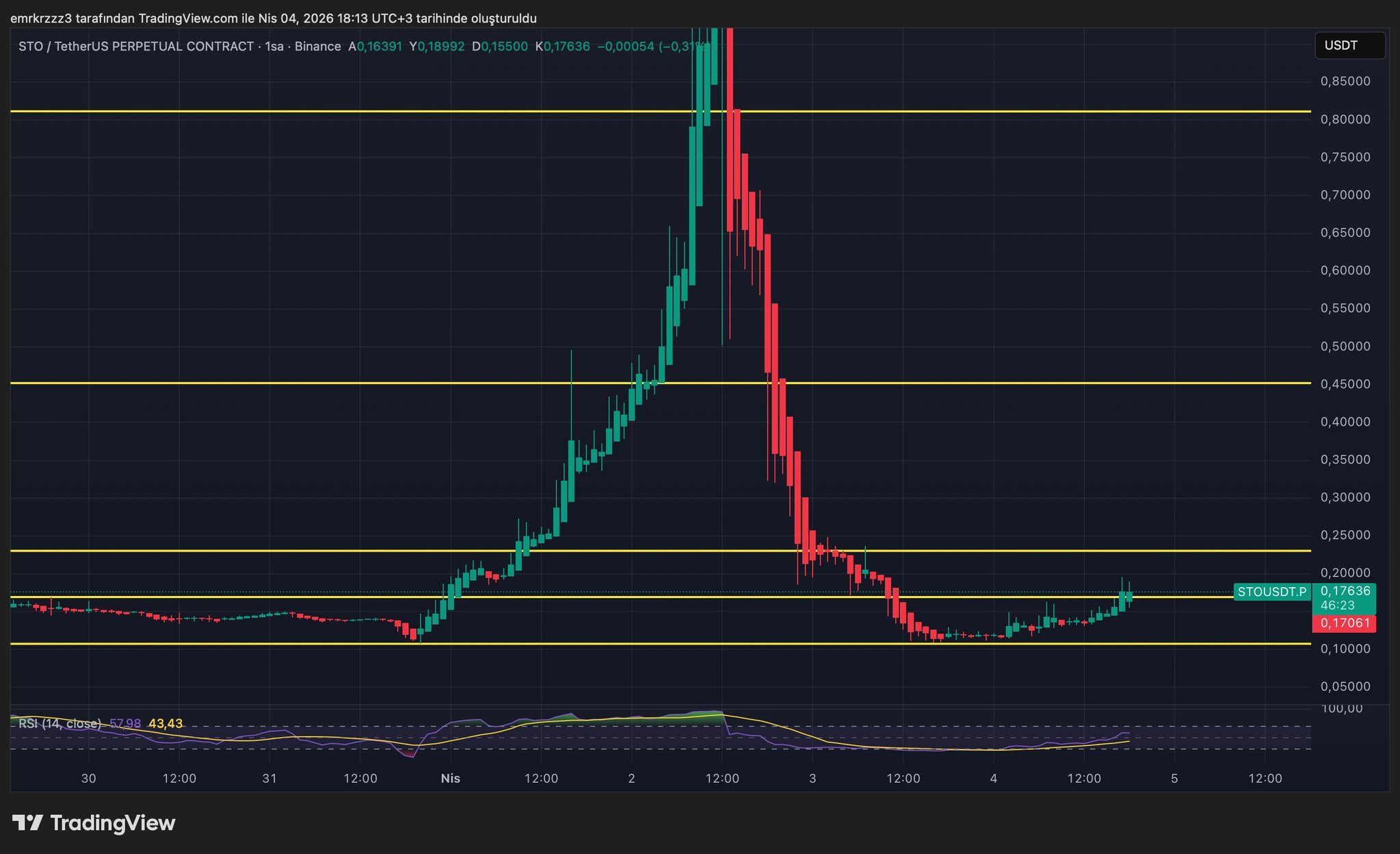Click the purple 57,98 RSI value
This screenshot has width=1400, height=854.
(x=125, y=723)
